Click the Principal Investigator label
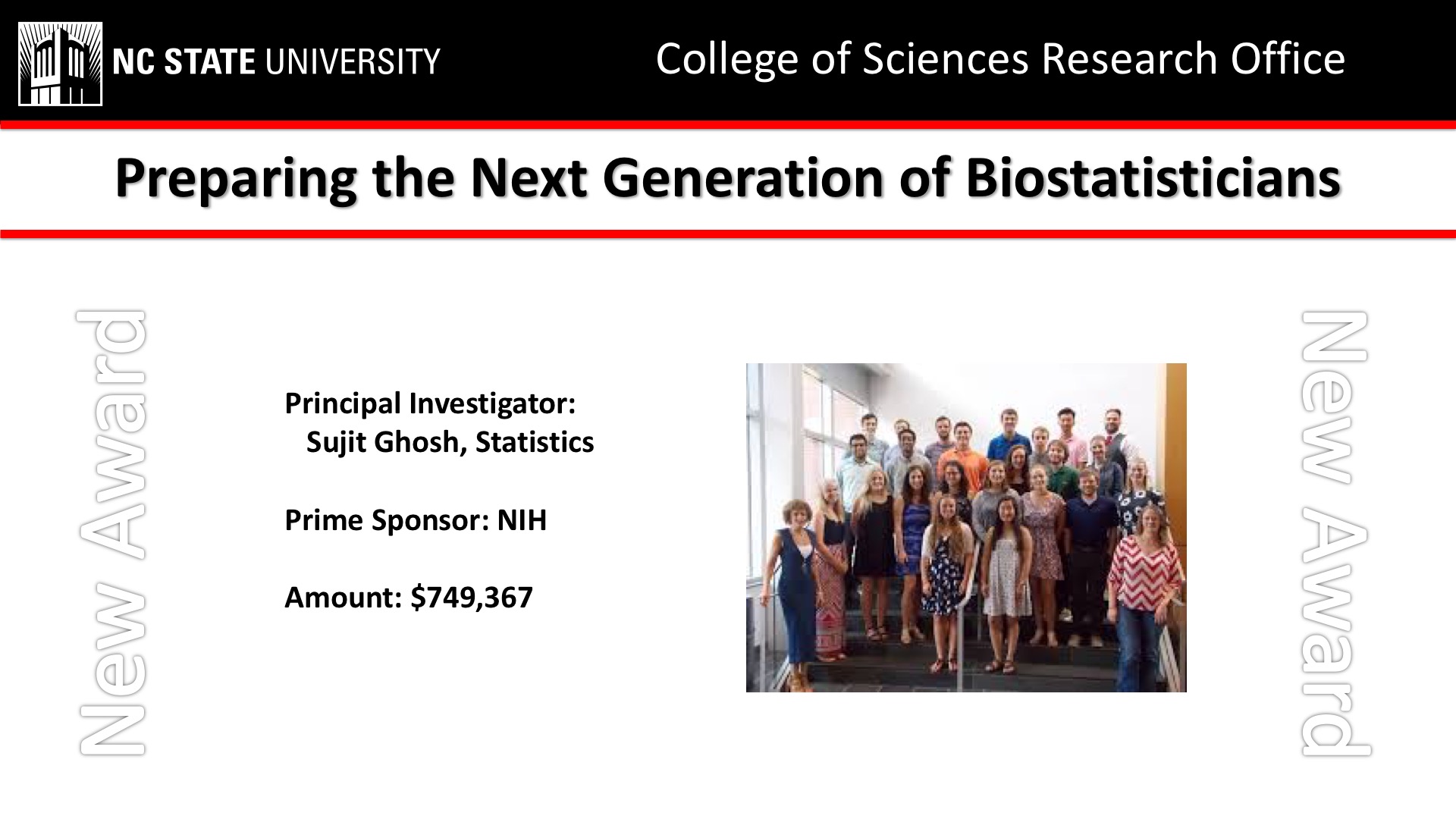1456x819 pixels. 430,403
